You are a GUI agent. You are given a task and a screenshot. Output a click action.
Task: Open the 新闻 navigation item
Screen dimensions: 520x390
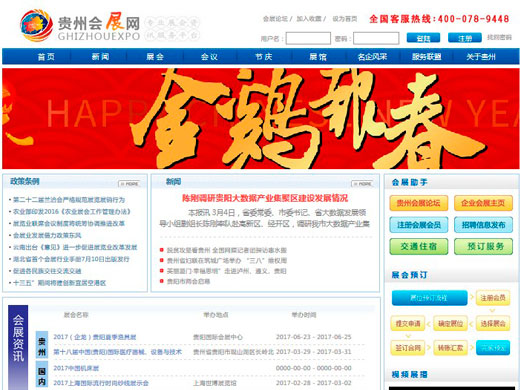tap(100, 57)
